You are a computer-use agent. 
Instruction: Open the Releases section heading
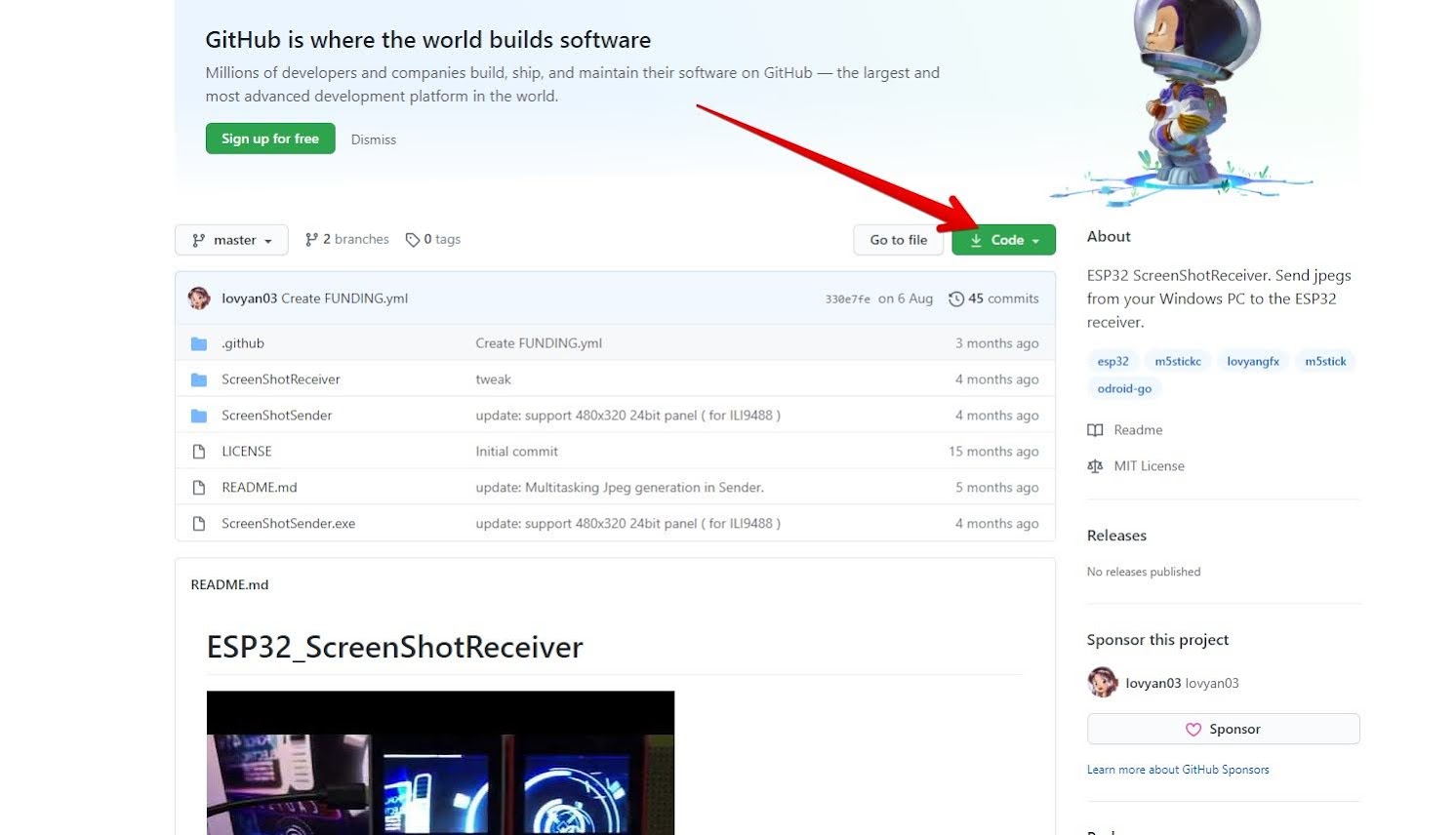coord(1116,536)
